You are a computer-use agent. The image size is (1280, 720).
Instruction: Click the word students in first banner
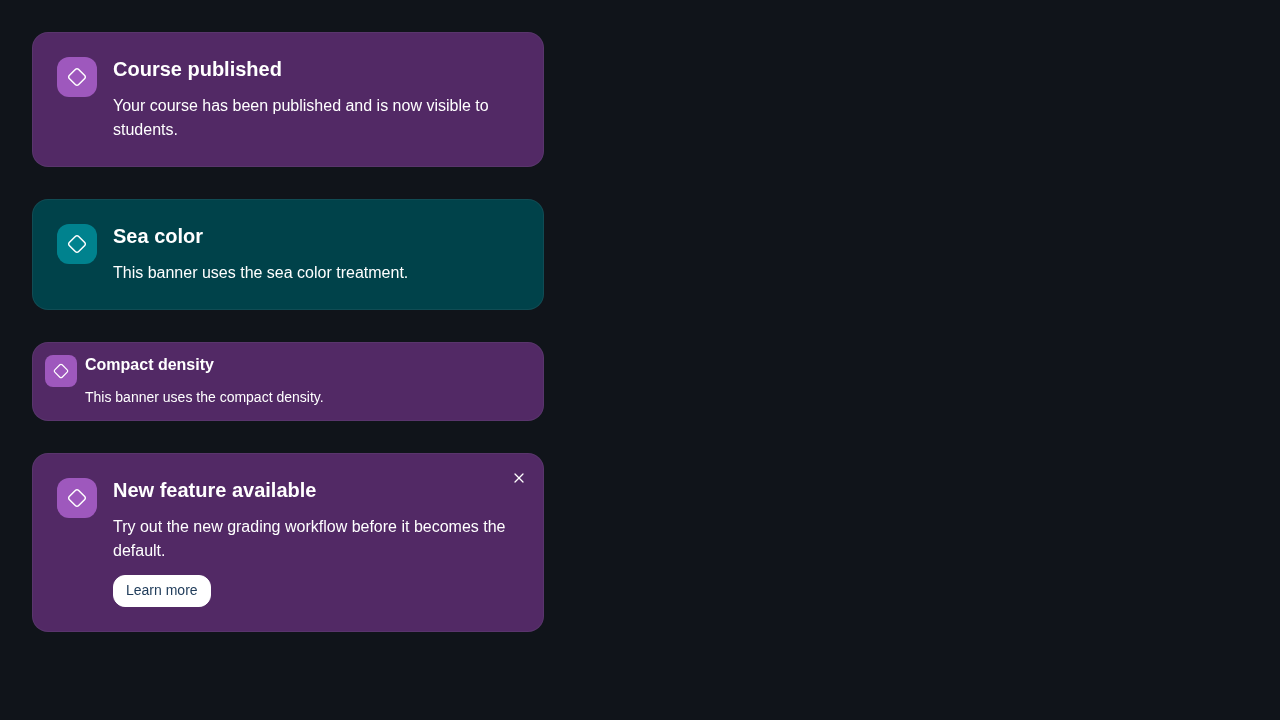pyautogui.click(x=143, y=130)
